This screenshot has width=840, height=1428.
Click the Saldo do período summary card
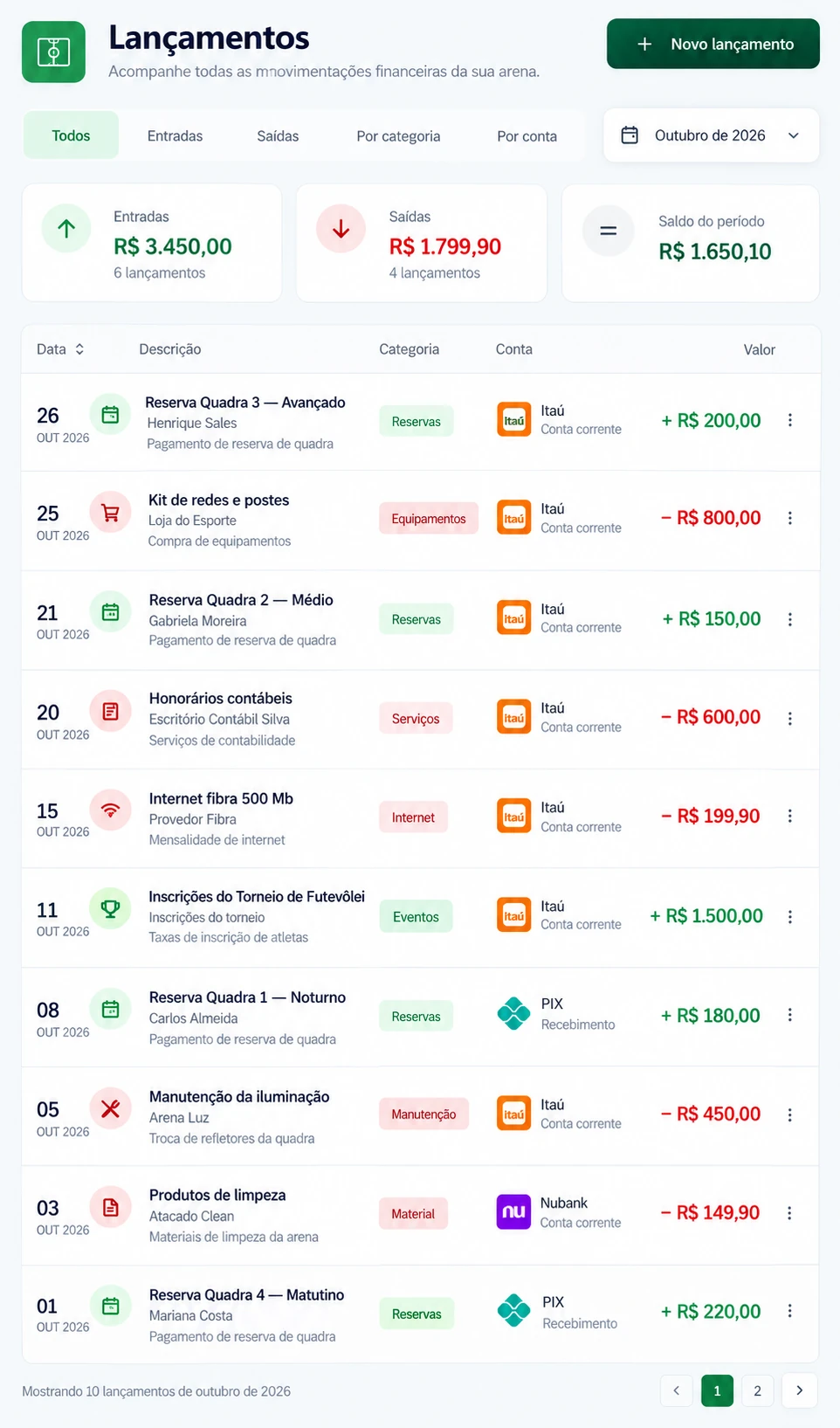[691, 243]
